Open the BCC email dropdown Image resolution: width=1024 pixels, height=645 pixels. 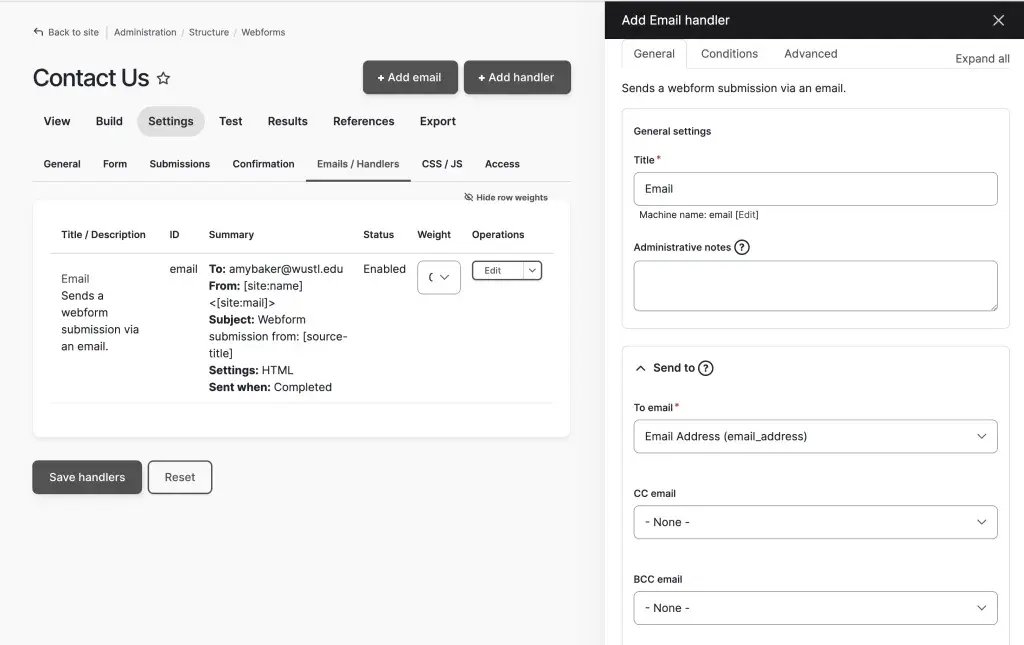click(815, 608)
